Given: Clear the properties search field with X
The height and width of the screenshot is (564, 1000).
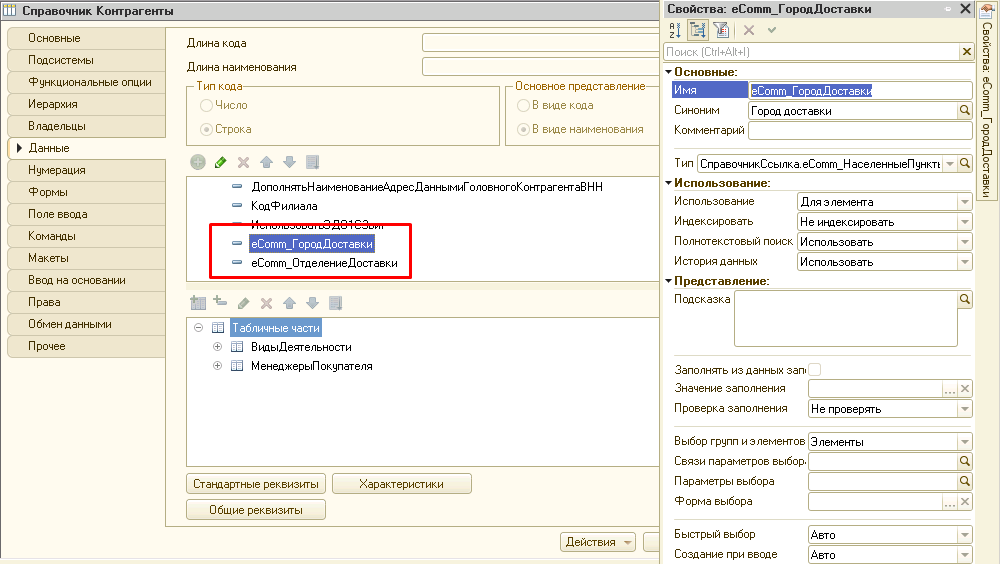Looking at the screenshot, I should pos(966,51).
